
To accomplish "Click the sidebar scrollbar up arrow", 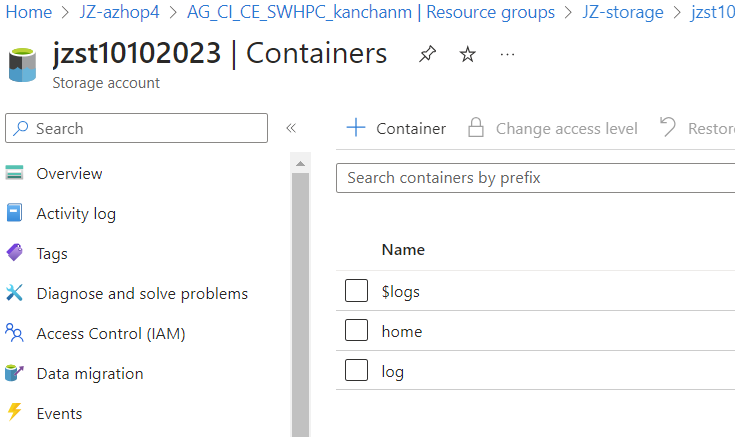I will [x=300, y=164].
